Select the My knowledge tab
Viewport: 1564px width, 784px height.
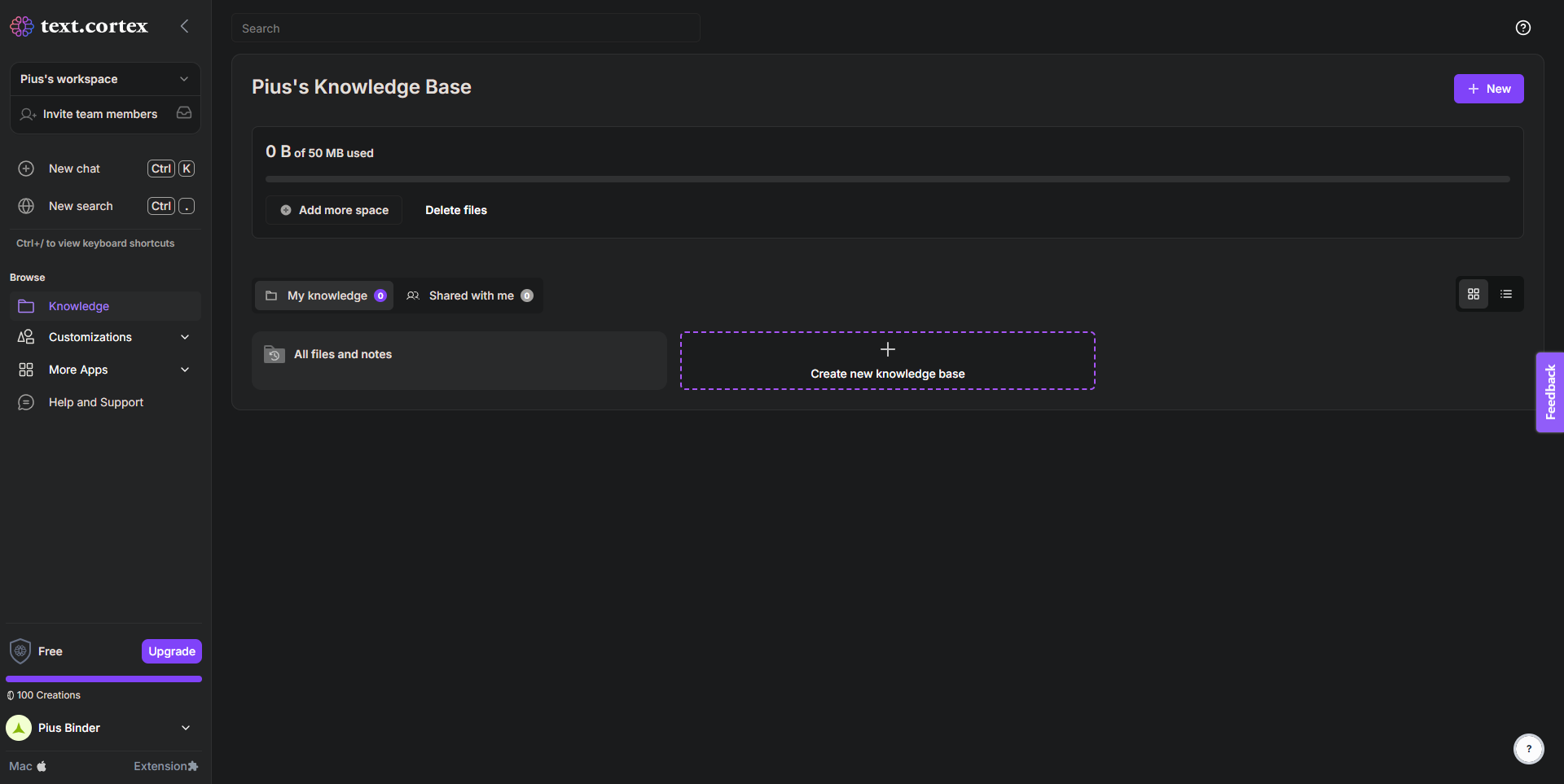[325, 296]
